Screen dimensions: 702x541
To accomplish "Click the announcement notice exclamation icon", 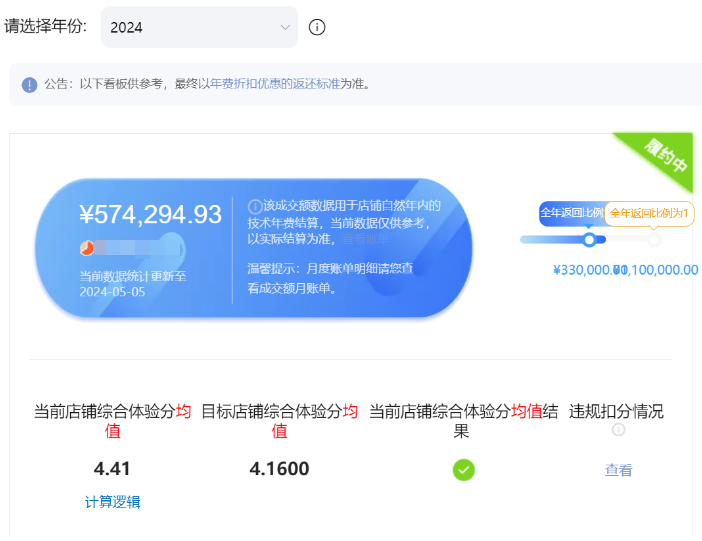I will click(29, 85).
